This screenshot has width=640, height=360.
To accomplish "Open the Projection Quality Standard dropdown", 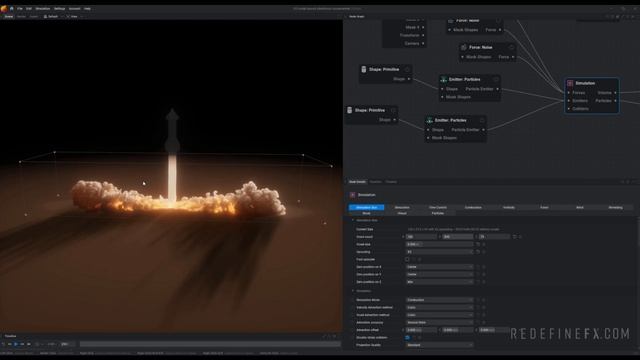I will tap(440, 345).
